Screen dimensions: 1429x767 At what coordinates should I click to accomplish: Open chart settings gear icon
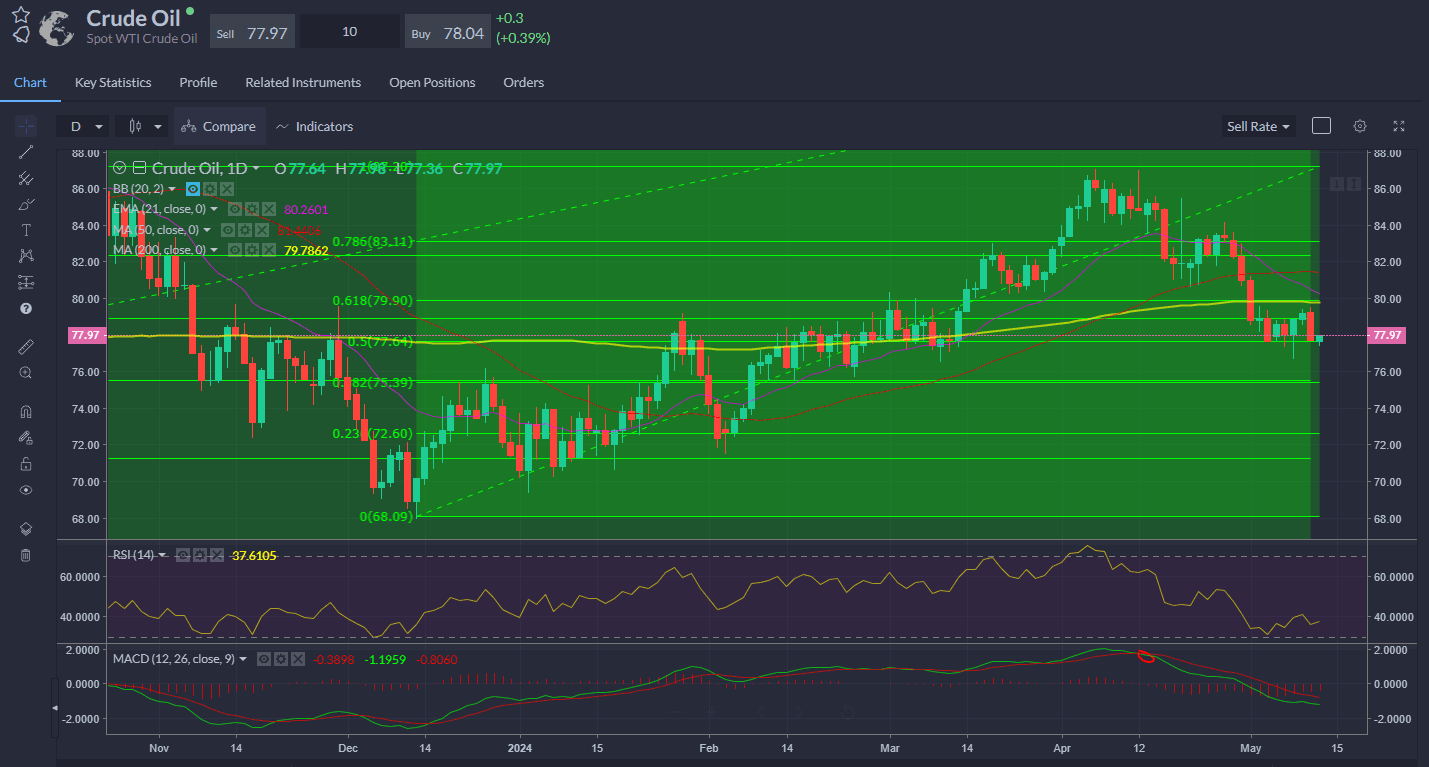1360,126
